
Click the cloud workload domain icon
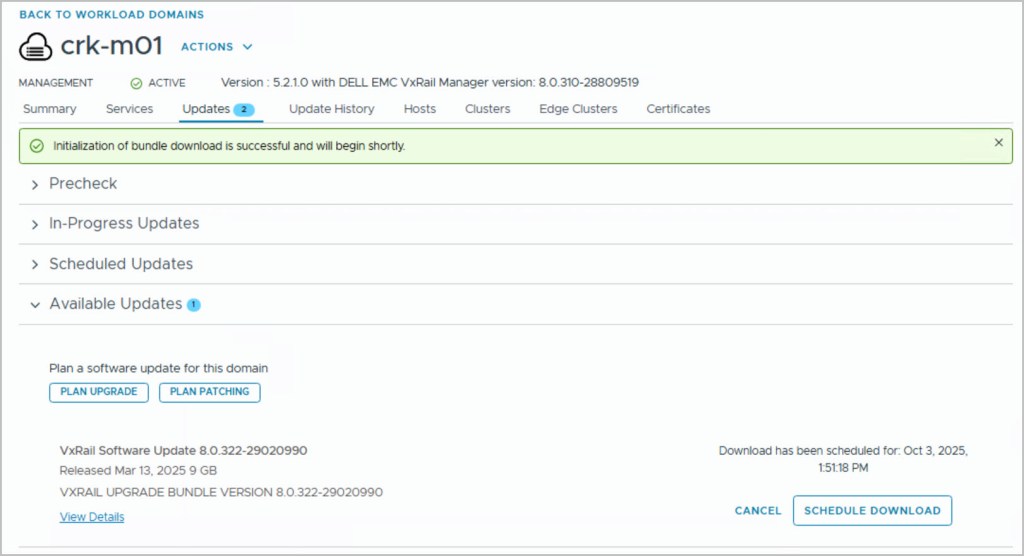[35, 47]
